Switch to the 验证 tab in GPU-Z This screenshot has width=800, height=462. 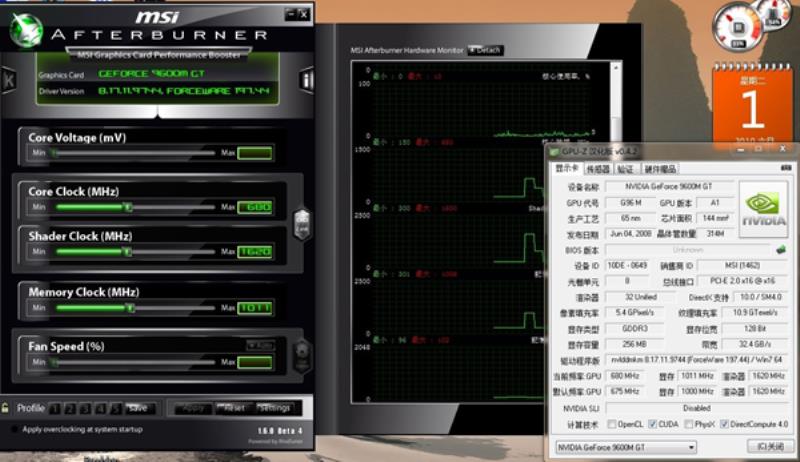pos(626,169)
